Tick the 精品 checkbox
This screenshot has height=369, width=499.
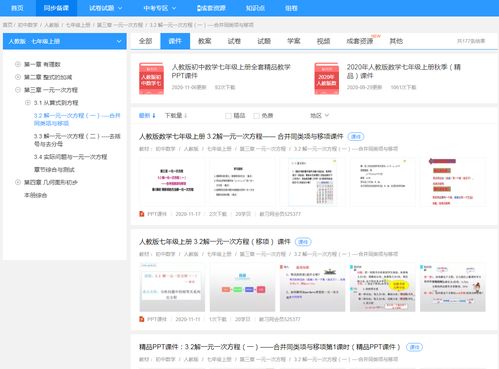(228, 116)
